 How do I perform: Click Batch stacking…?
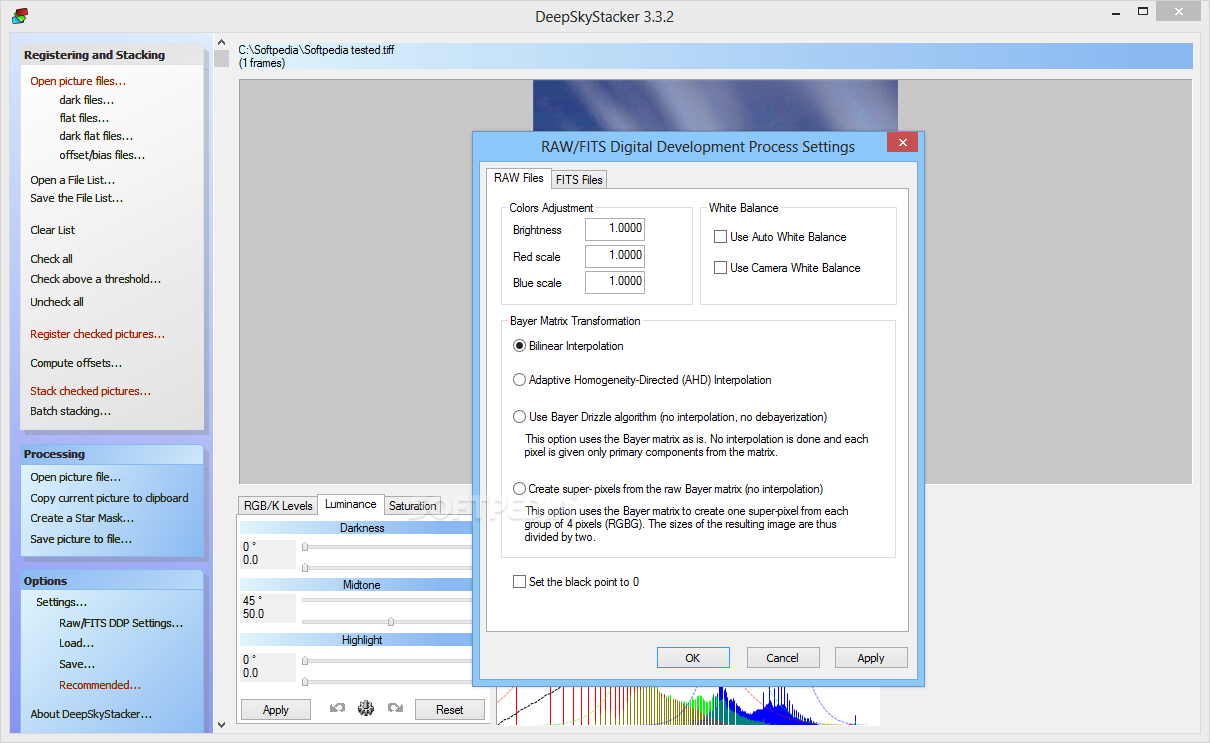pyautogui.click(x=70, y=411)
